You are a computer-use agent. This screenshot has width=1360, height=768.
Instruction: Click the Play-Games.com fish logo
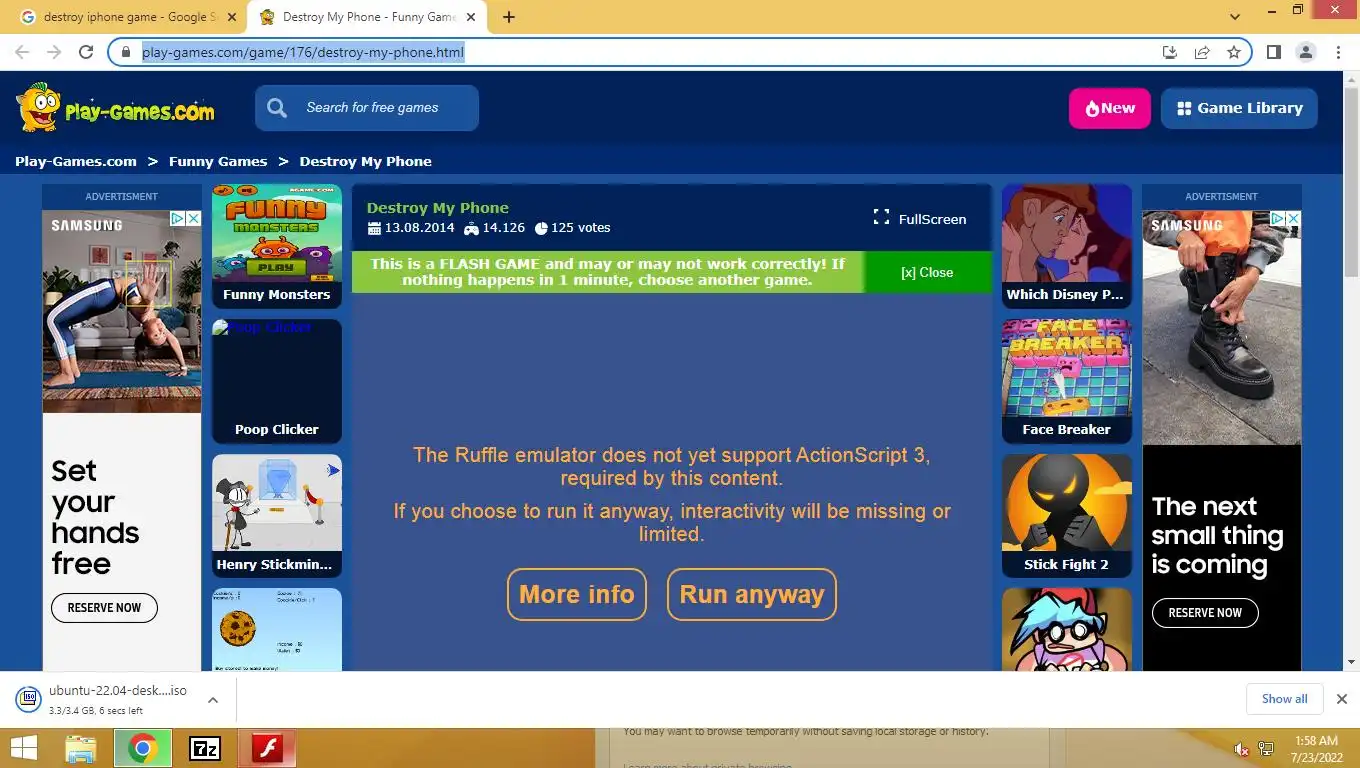tap(115, 108)
